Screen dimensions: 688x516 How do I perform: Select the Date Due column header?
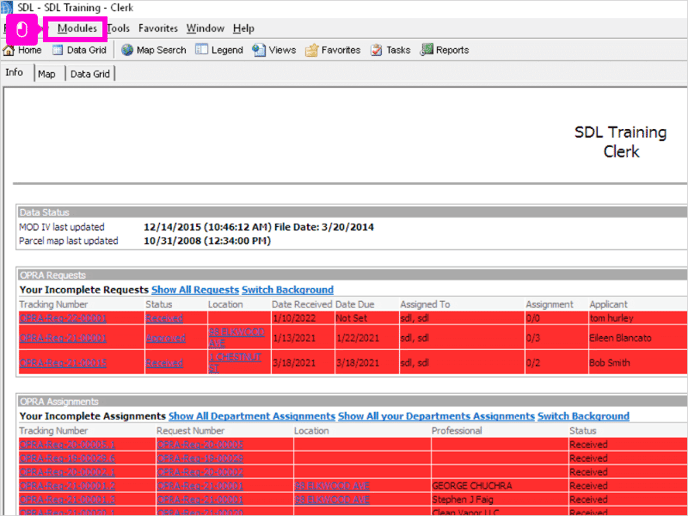355,305
